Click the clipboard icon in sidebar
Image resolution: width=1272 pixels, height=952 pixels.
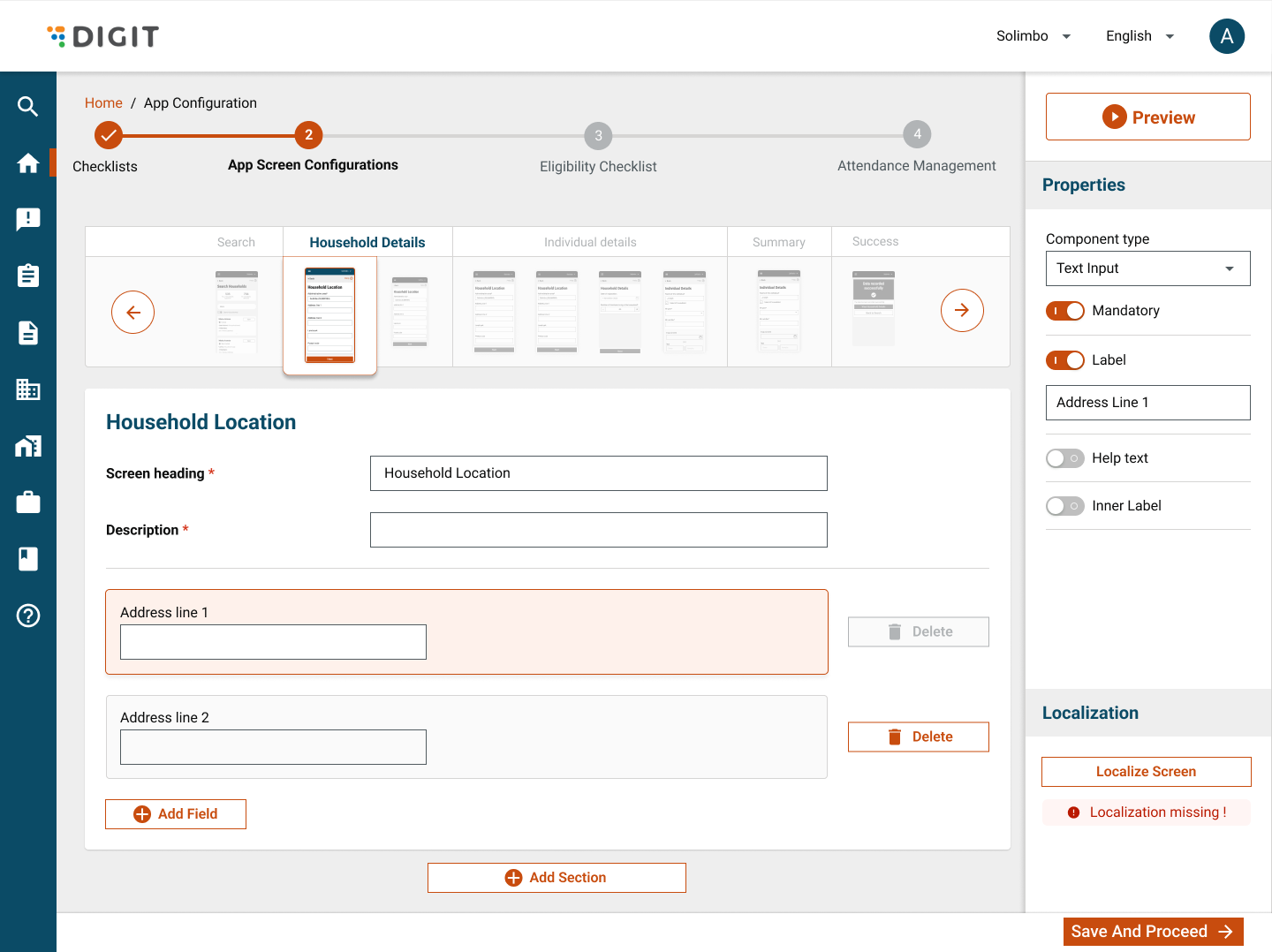click(28, 276)
